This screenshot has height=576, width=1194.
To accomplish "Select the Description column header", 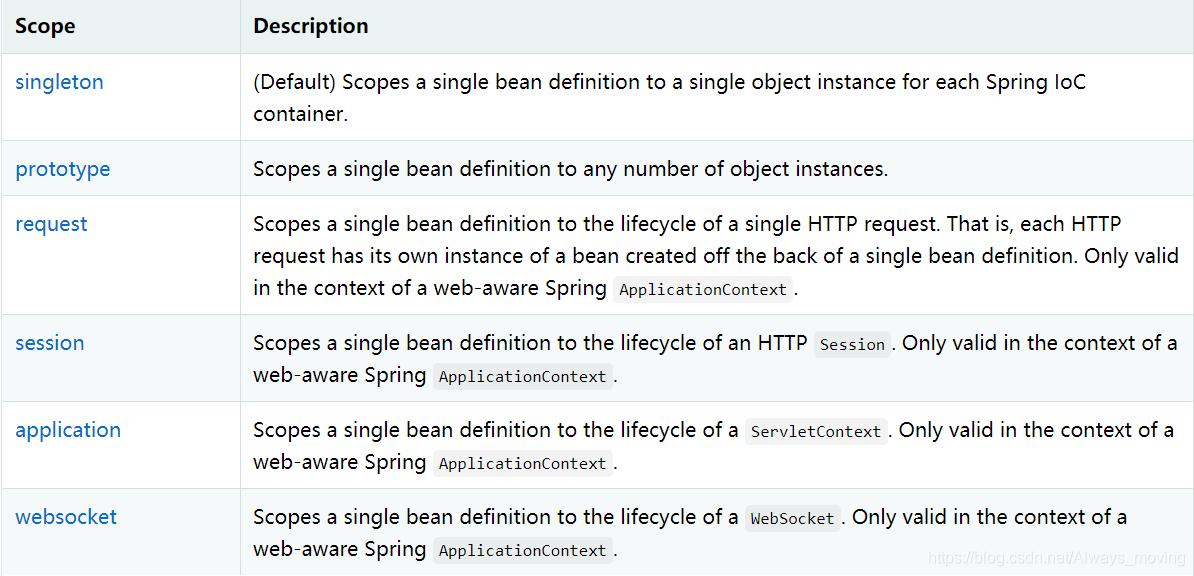I will pos(311,26).
